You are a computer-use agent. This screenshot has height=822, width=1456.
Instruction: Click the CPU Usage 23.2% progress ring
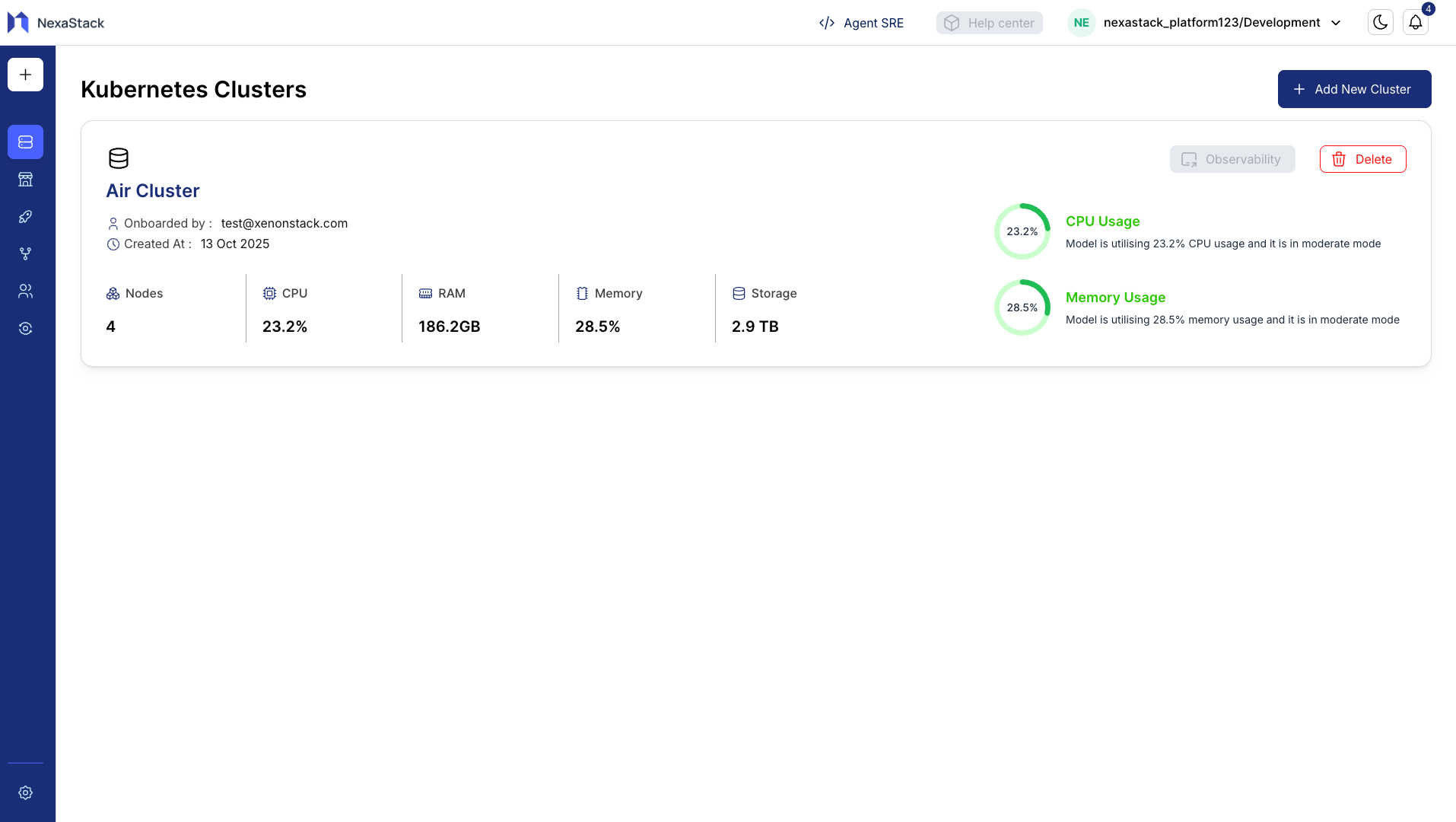pyautogui.click(x=1022, y=231)
